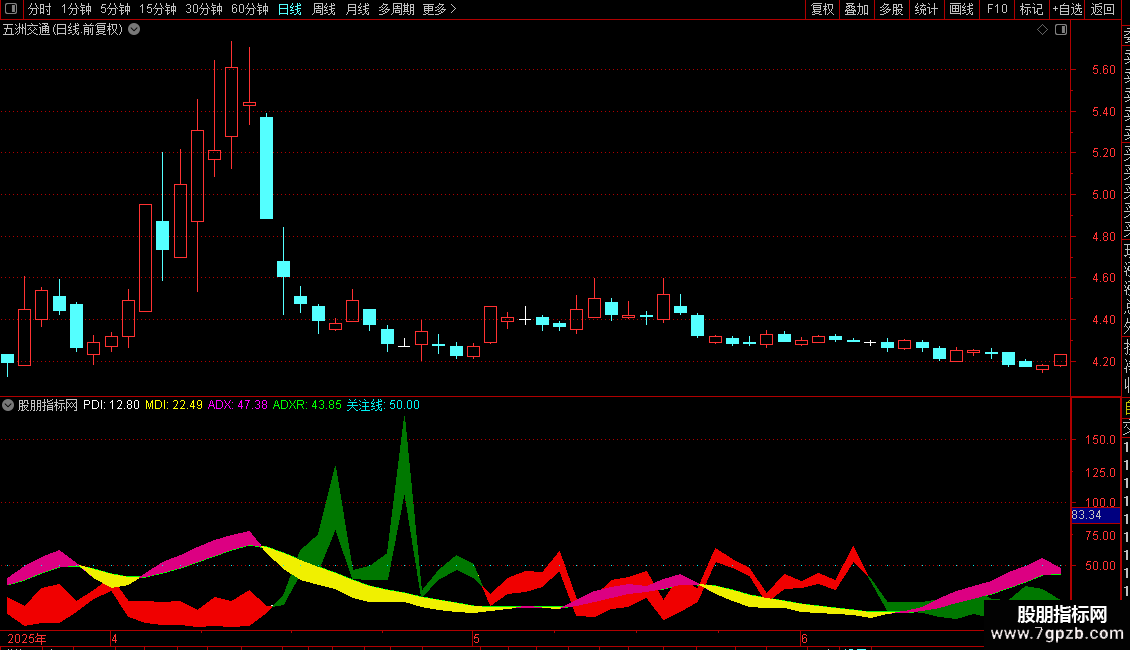
Task: Click the 5.60 price axis label
Action: click(x=1103, y=70)
